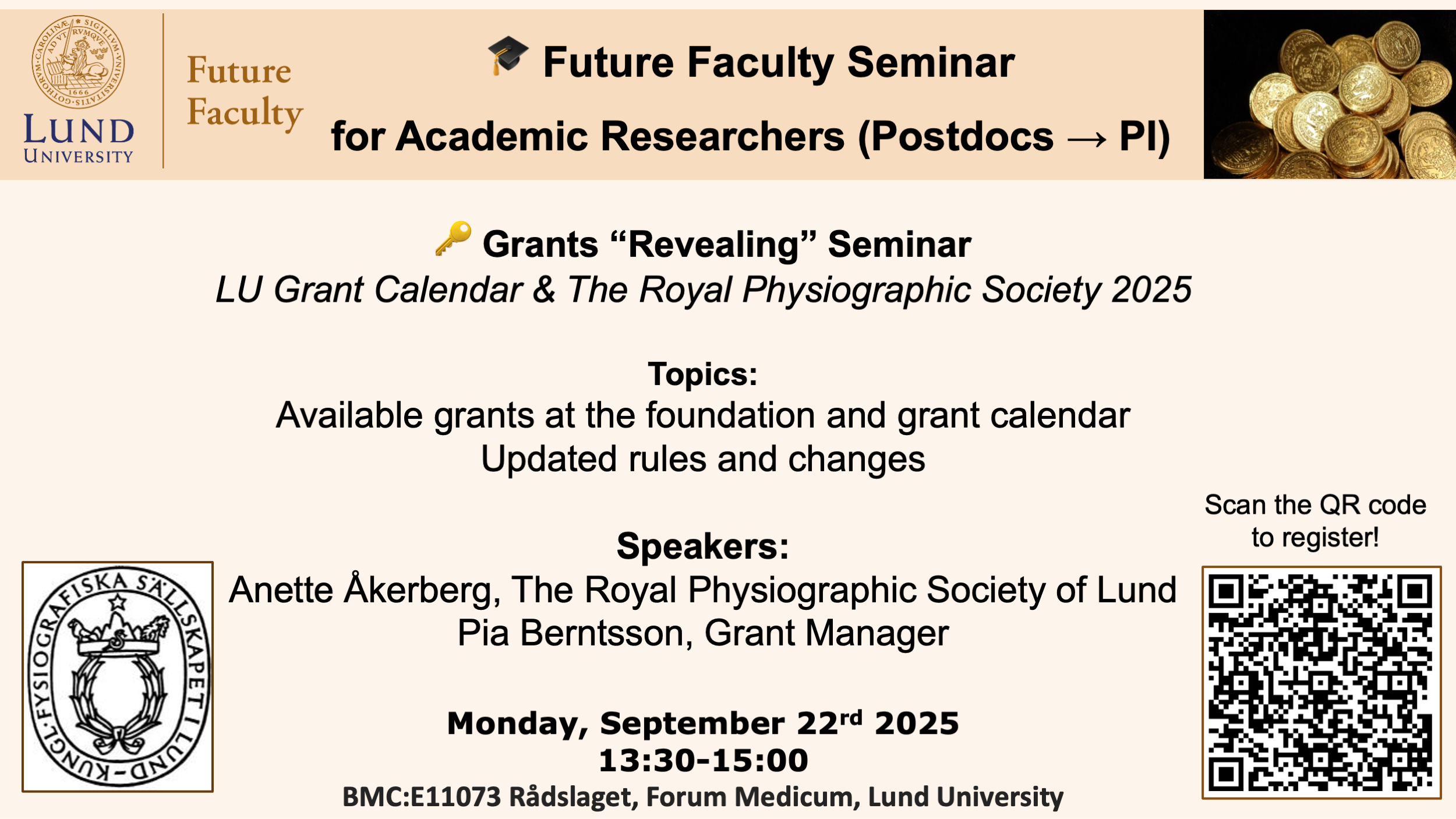Click Pia Berntsson, Grant Manager text
The width and height of the screenshot is (1456, 819).
pos(702,633)
